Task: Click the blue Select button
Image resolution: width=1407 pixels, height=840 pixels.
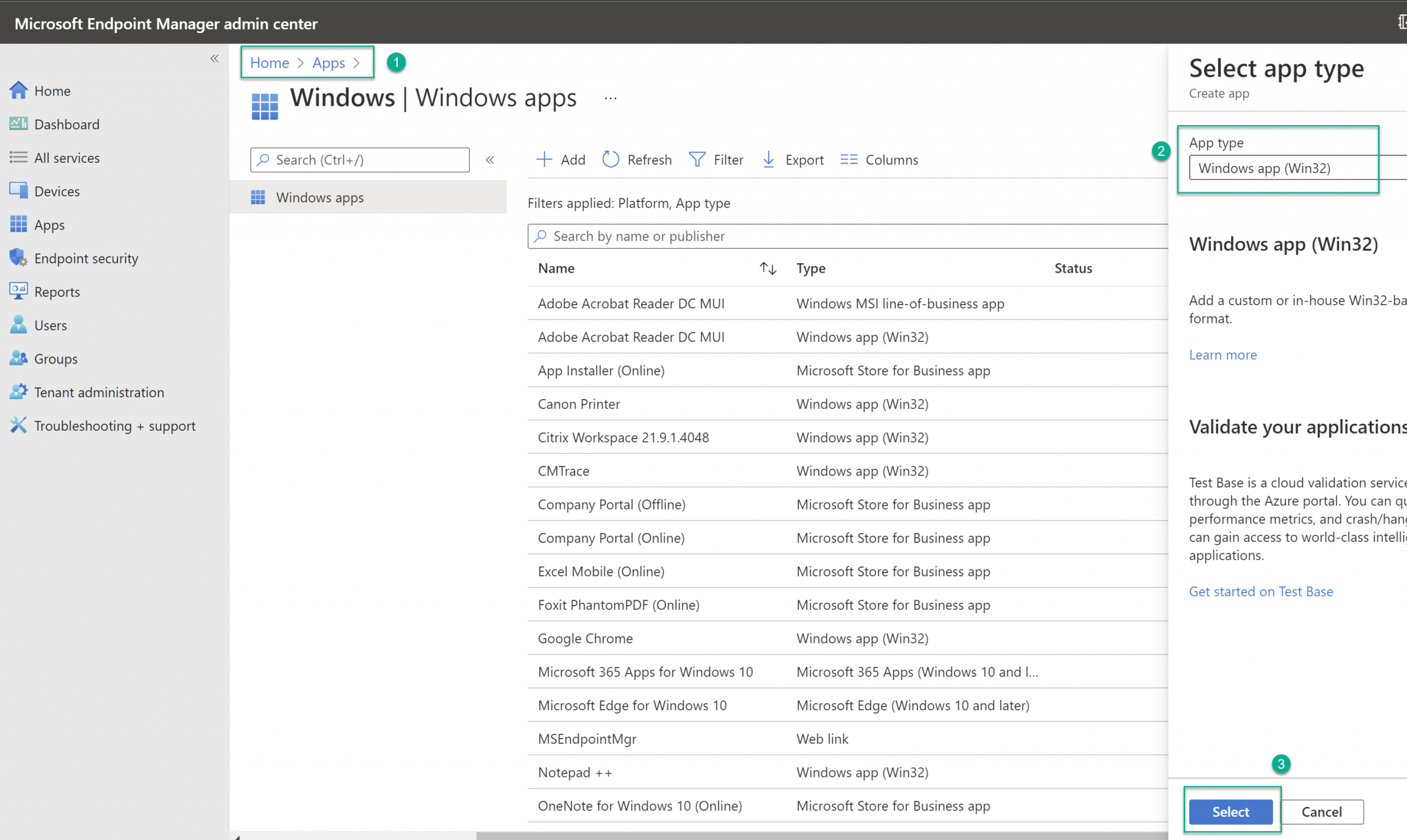Action: [x=1230, y=812]
